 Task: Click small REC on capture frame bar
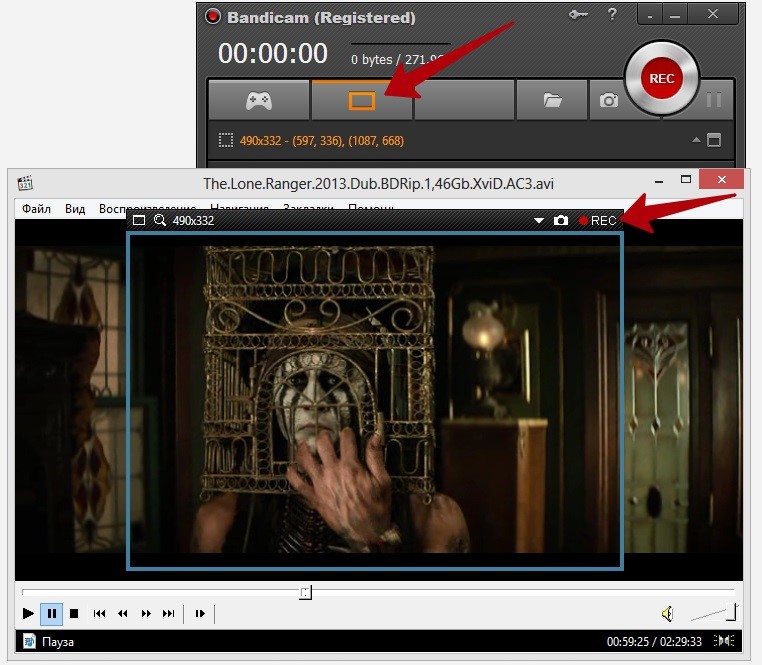tap(597, 221)
